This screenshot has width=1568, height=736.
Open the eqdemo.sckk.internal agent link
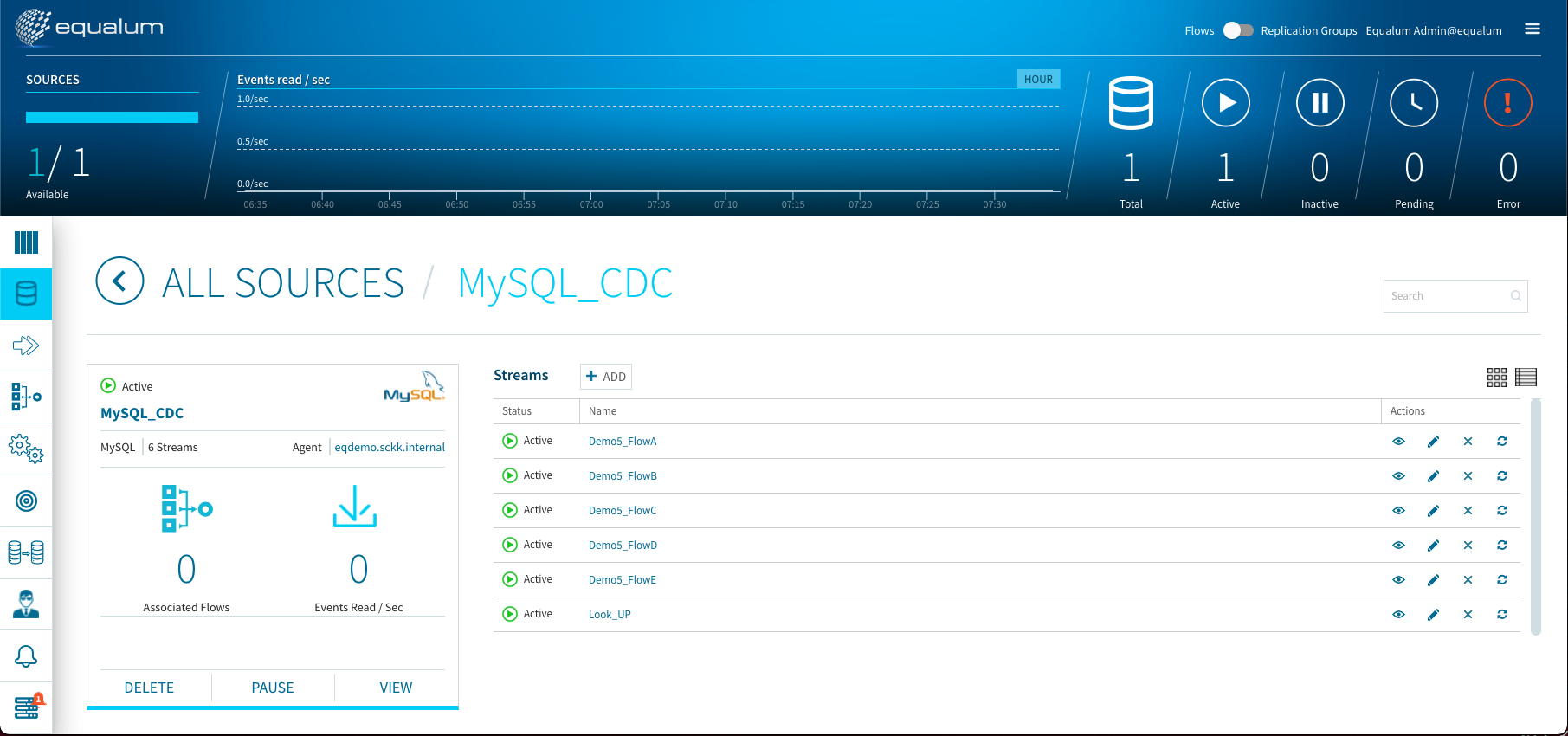[x=390, y=448]
